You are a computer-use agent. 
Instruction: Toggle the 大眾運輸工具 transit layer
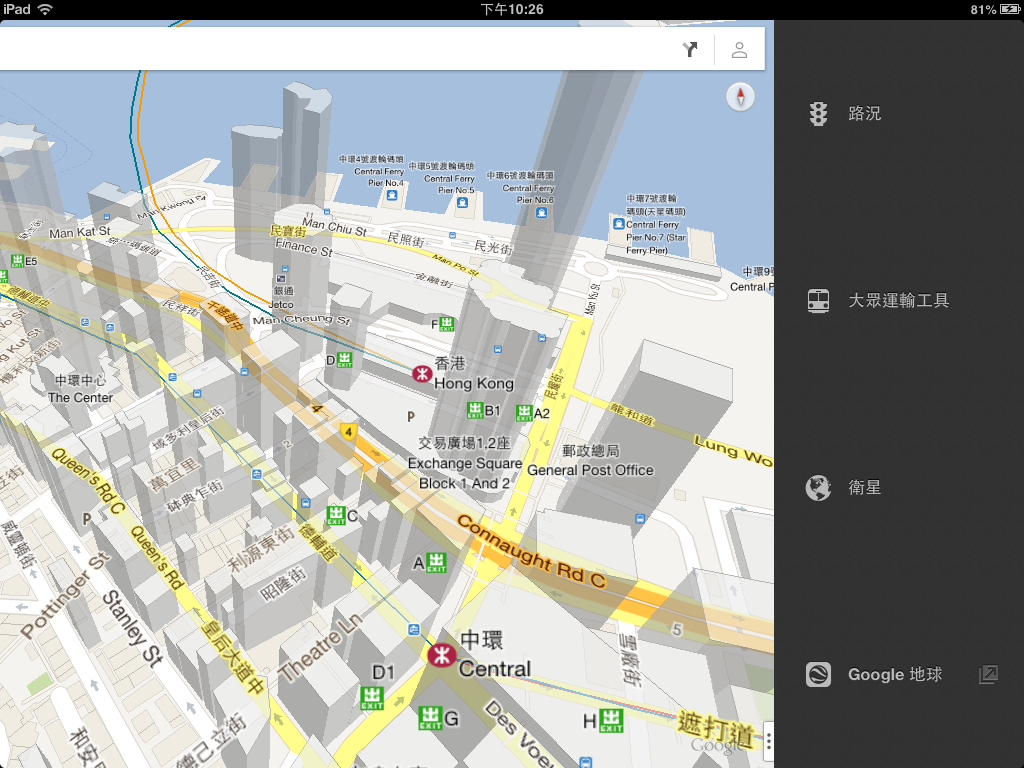click(898, 301)
